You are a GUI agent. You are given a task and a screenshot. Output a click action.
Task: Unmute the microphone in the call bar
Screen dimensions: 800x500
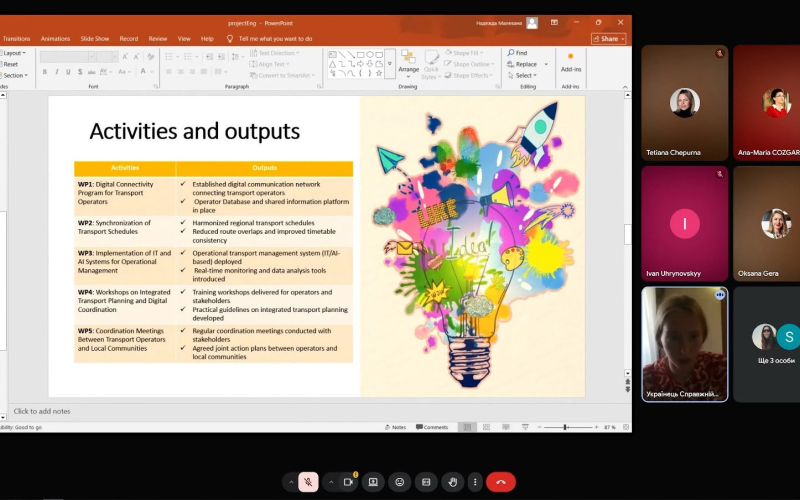tap(308, 482)
